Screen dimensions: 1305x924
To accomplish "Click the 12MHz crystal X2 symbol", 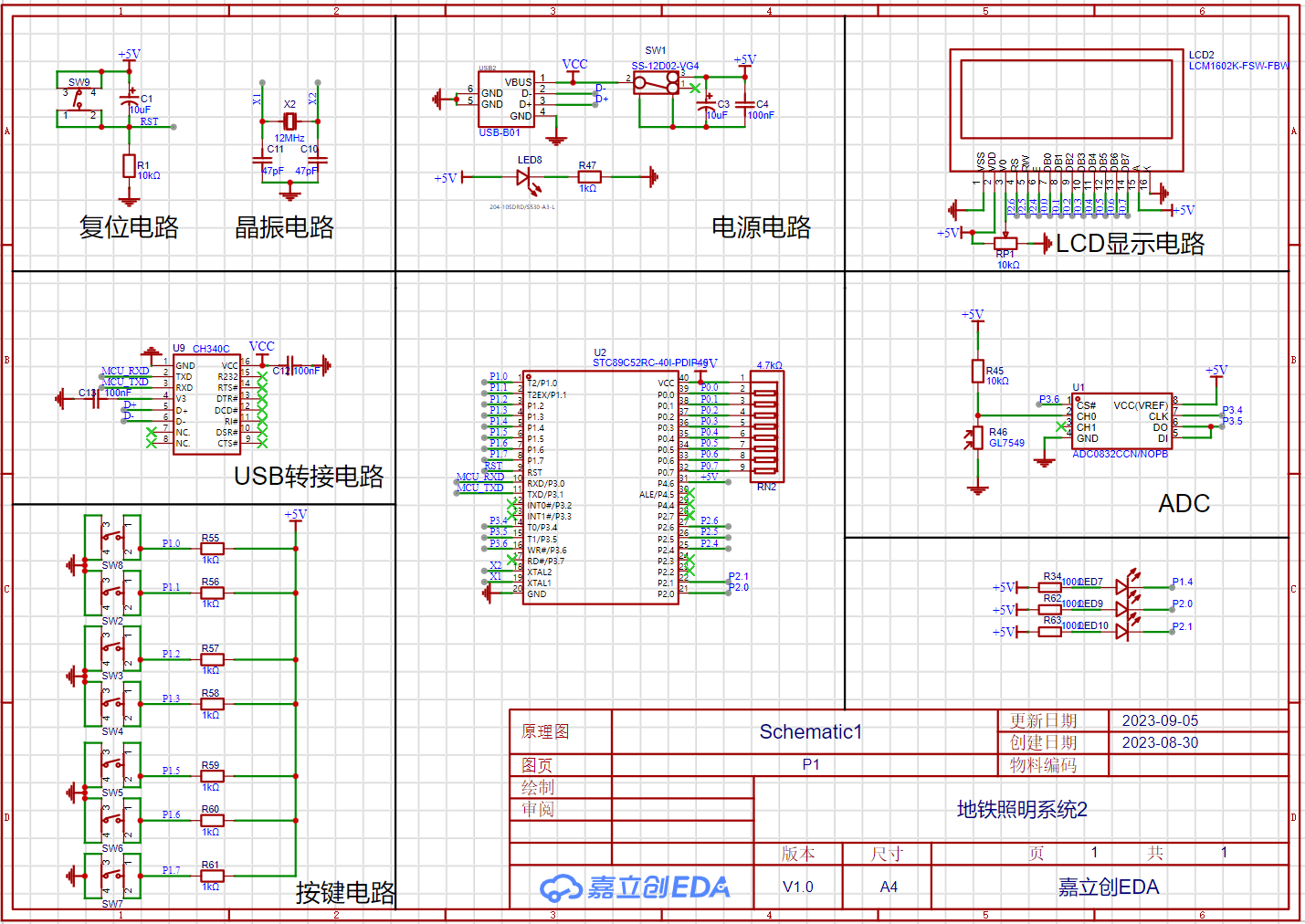I will (289, 121).
